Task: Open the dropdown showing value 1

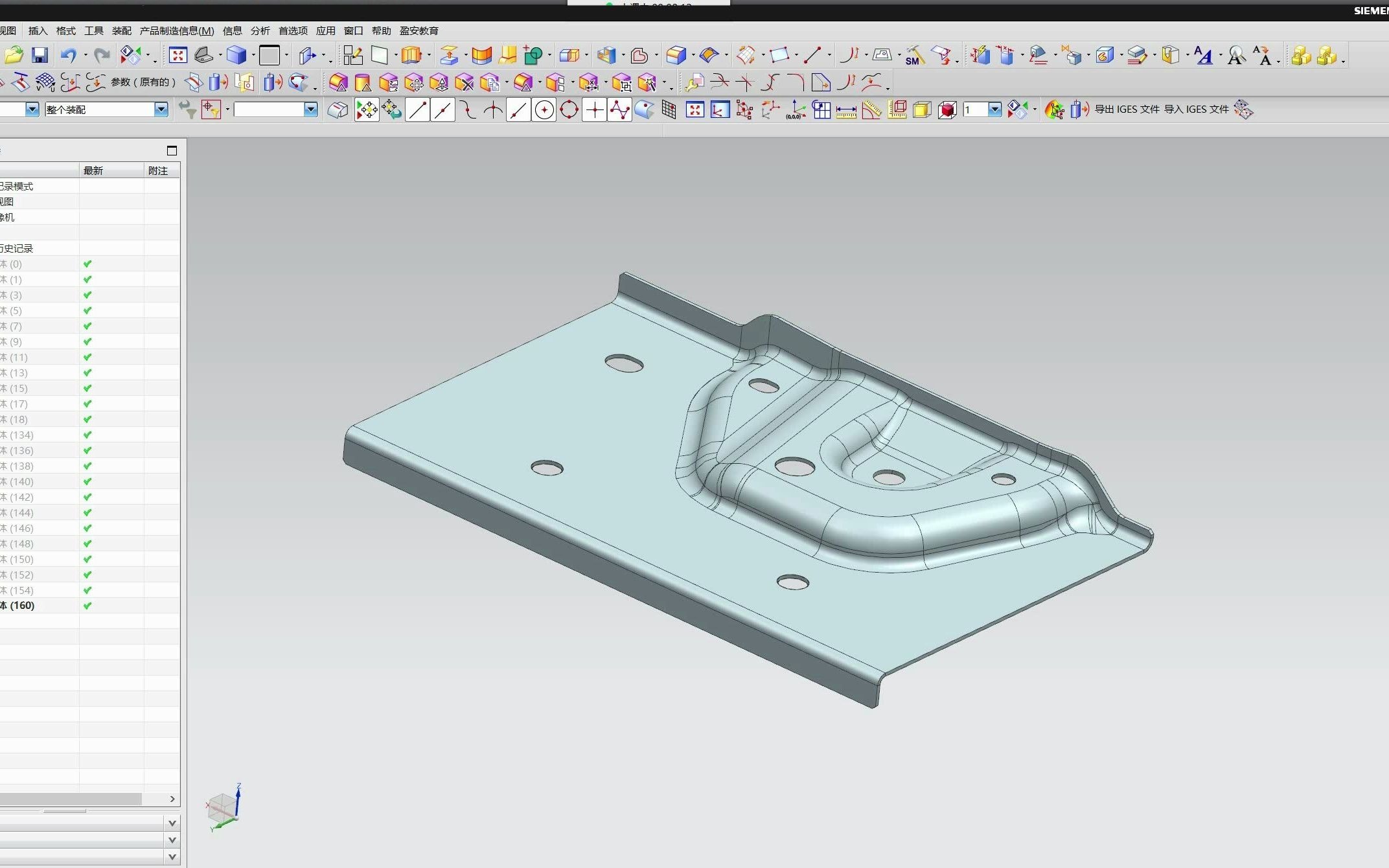Action: [x=995, y=109]
